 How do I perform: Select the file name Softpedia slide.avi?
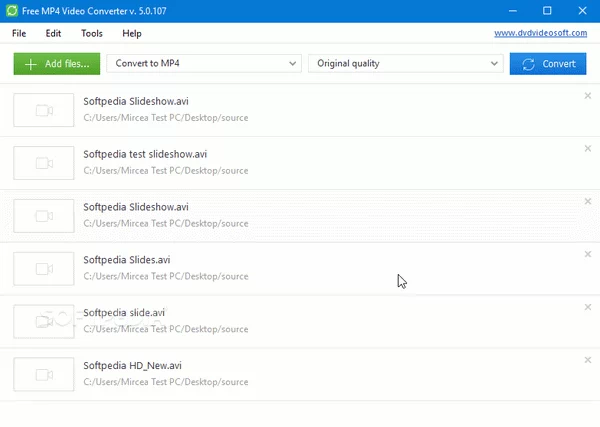[x=124, y=313]
